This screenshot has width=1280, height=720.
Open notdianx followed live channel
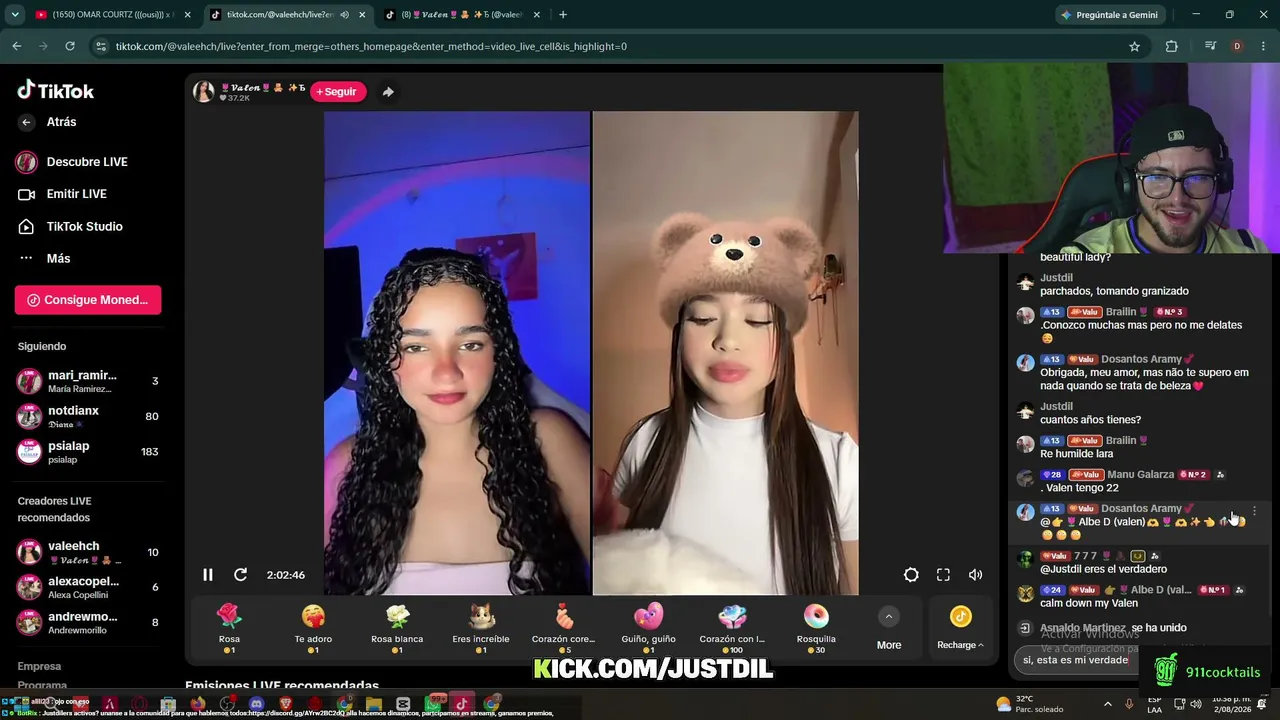(88, 416)
